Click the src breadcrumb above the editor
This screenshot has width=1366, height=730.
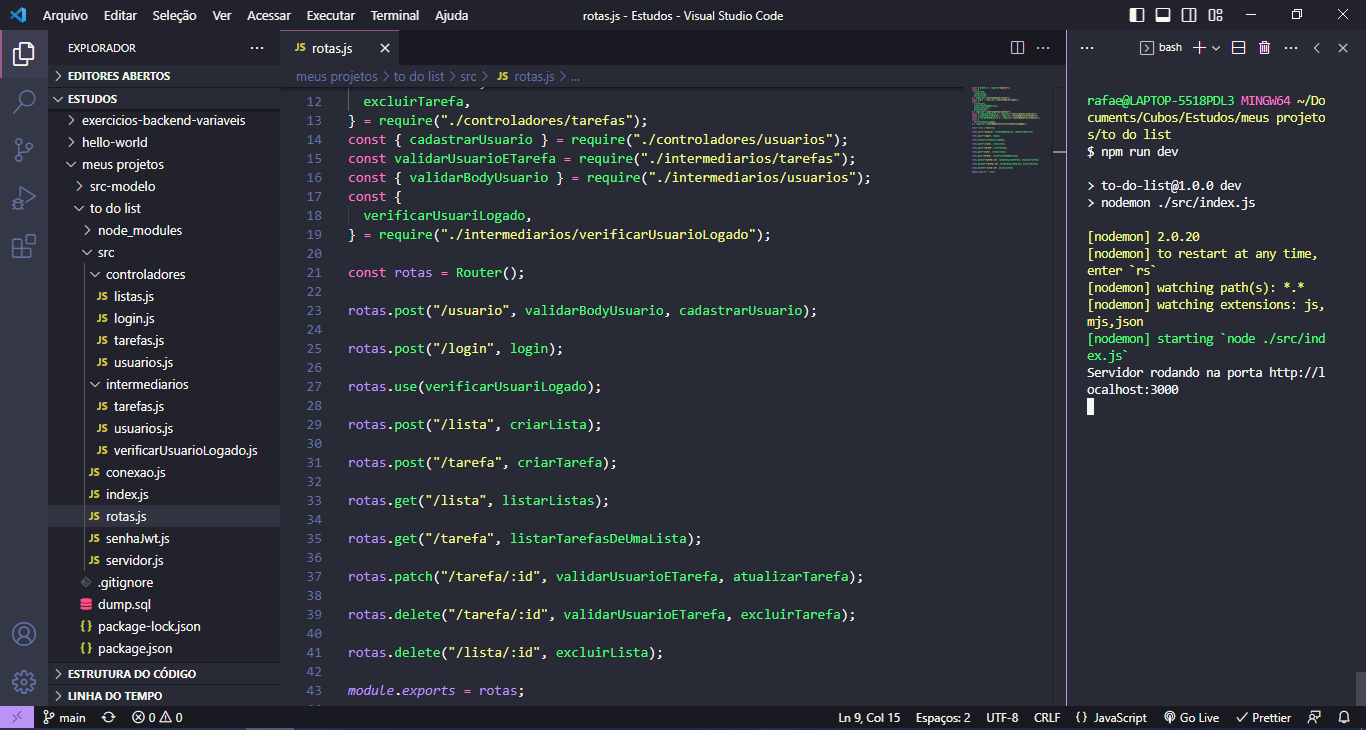(x=466, y=76)
